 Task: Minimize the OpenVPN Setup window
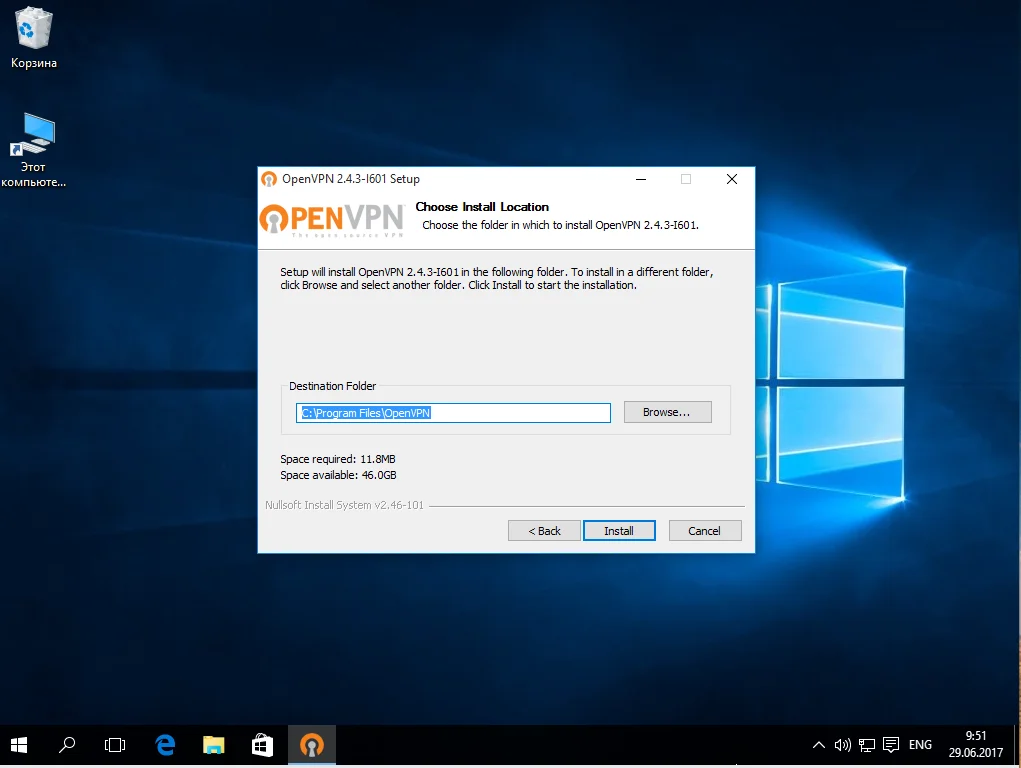(641, 179)
